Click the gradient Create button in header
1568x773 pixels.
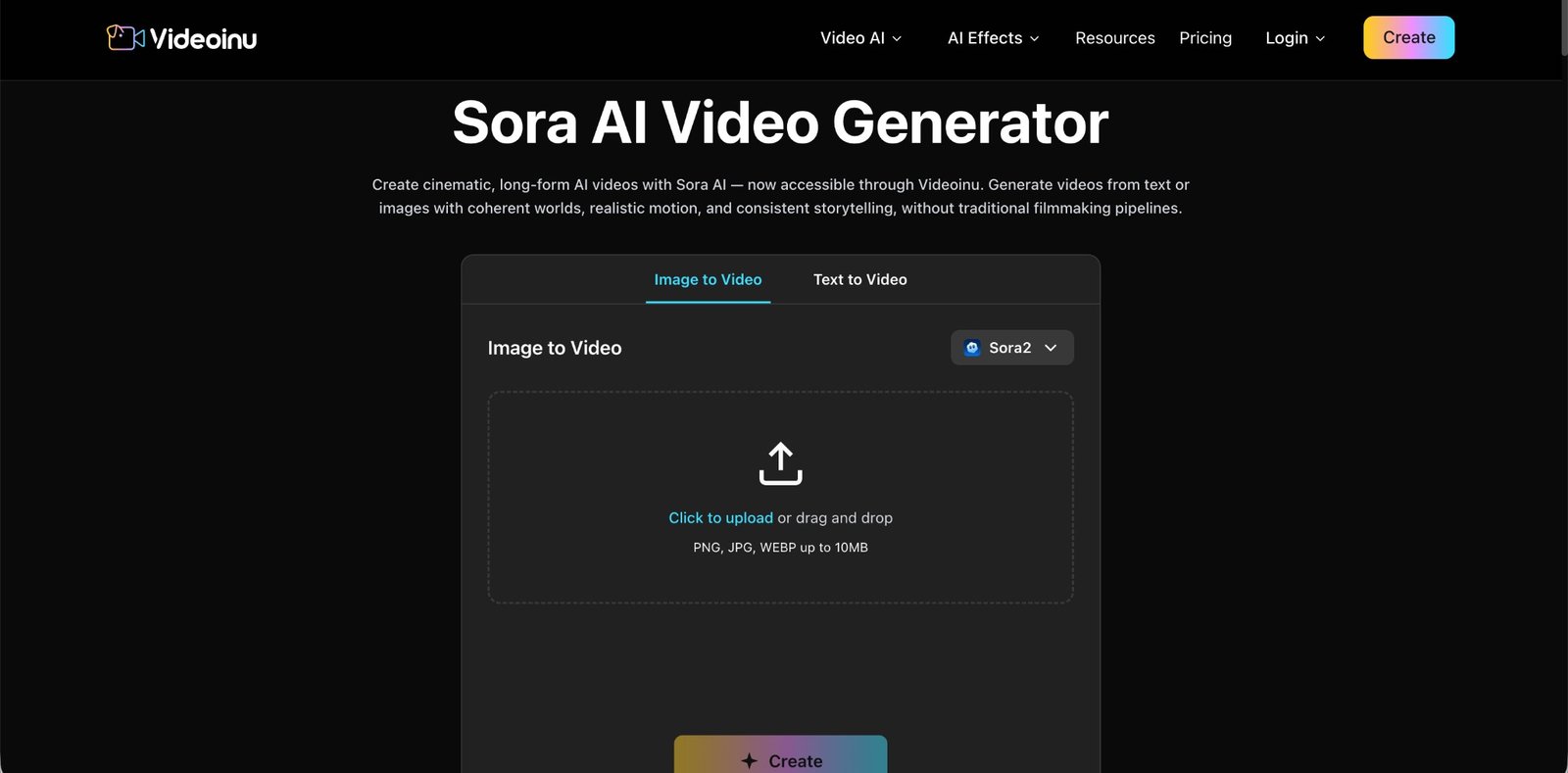pos(1409,37)
